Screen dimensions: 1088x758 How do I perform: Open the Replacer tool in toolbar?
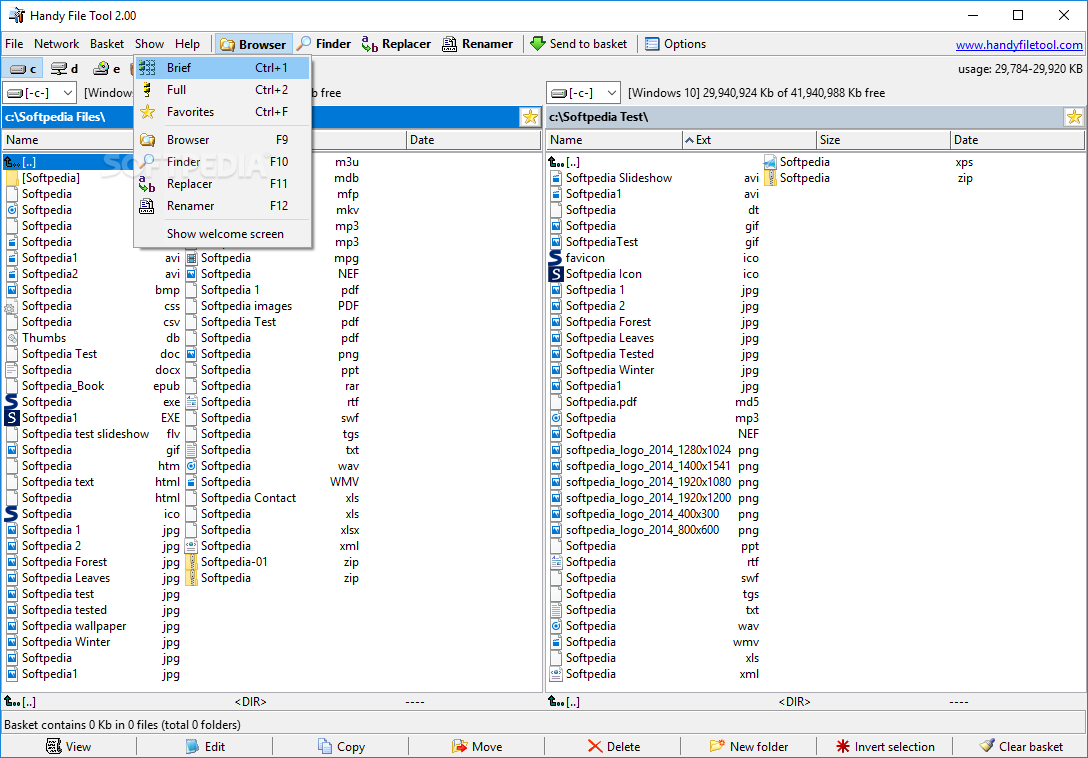(x=396, y=44)
